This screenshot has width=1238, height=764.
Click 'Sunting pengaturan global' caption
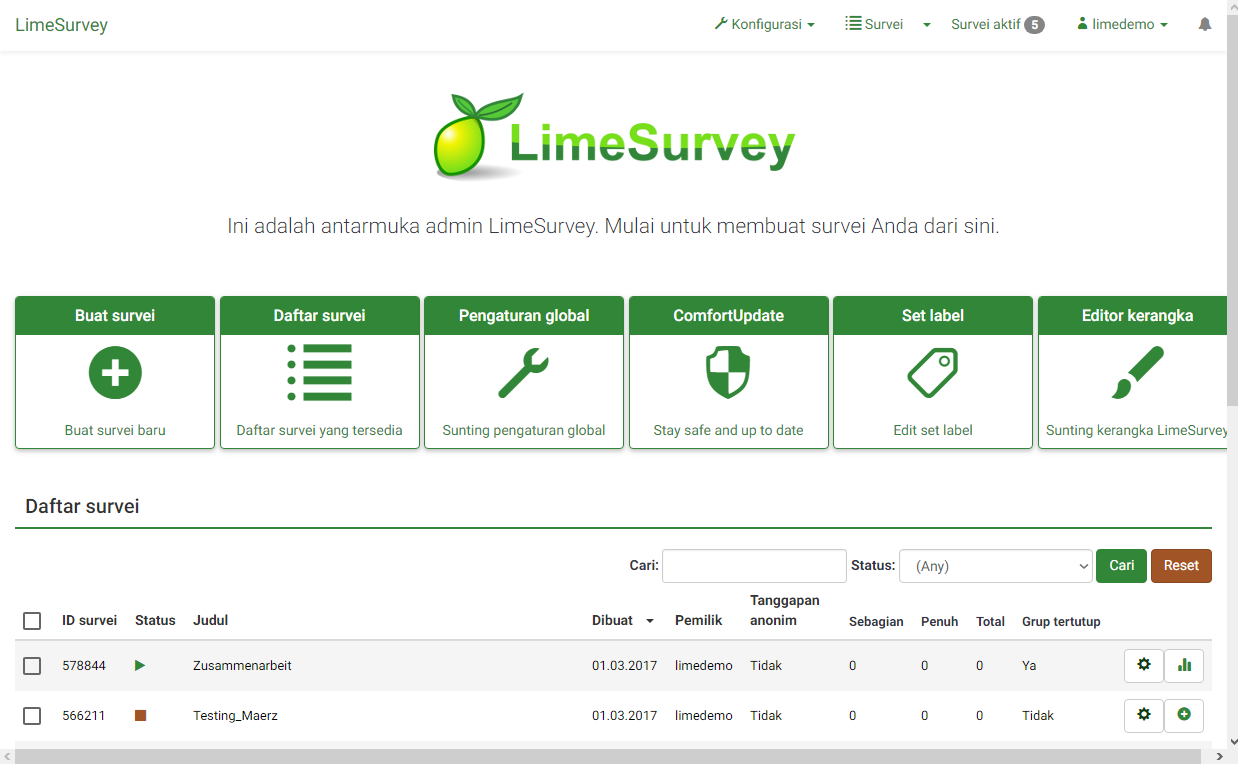pos(524,430)
